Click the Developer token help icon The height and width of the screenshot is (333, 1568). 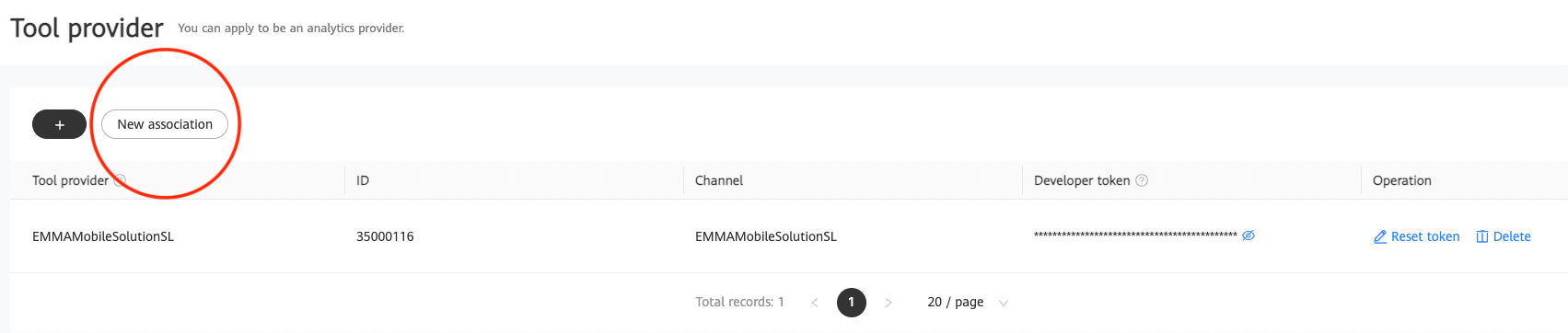(x=1142, y=180)
